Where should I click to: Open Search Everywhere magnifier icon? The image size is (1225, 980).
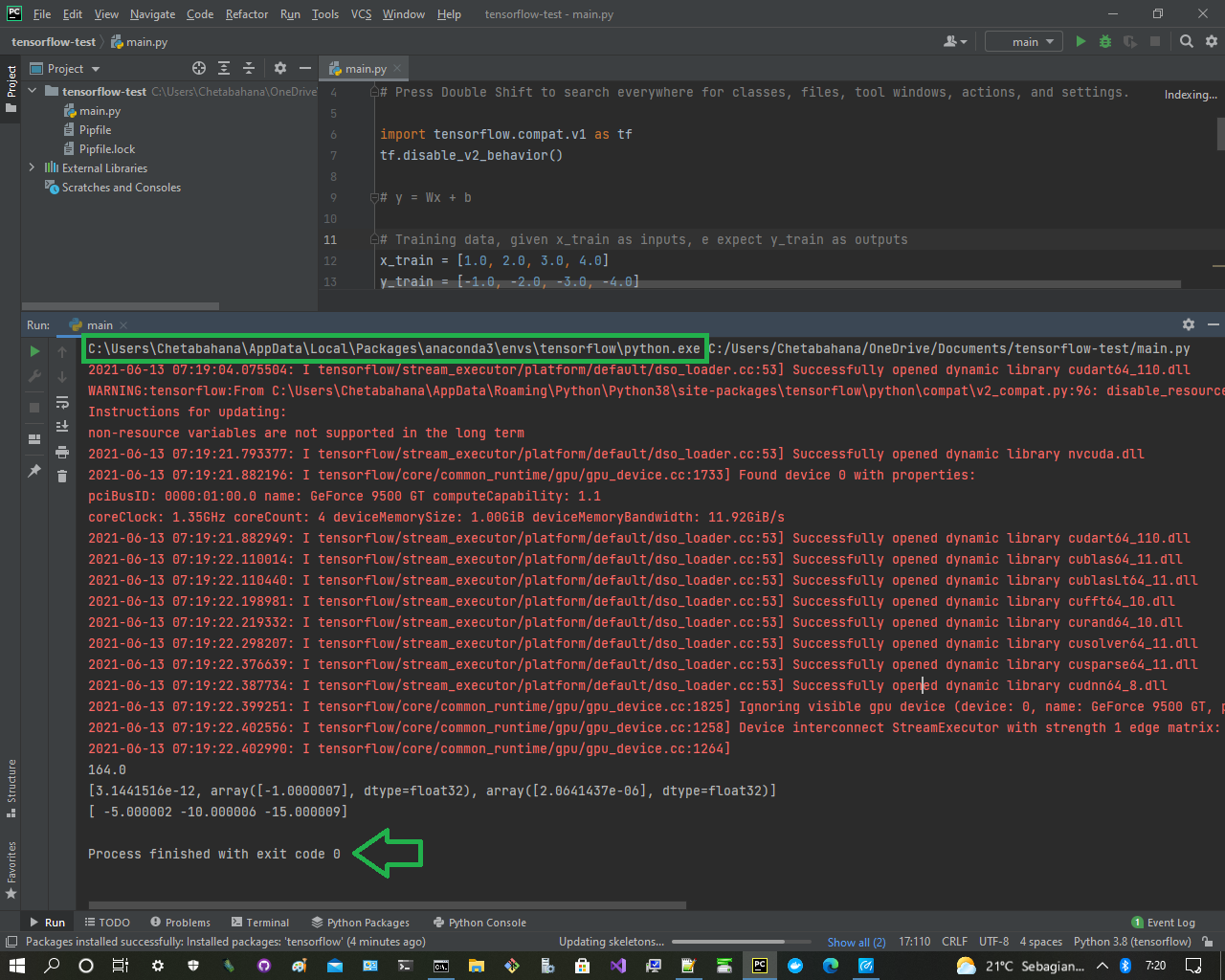tap(1187, 41)
